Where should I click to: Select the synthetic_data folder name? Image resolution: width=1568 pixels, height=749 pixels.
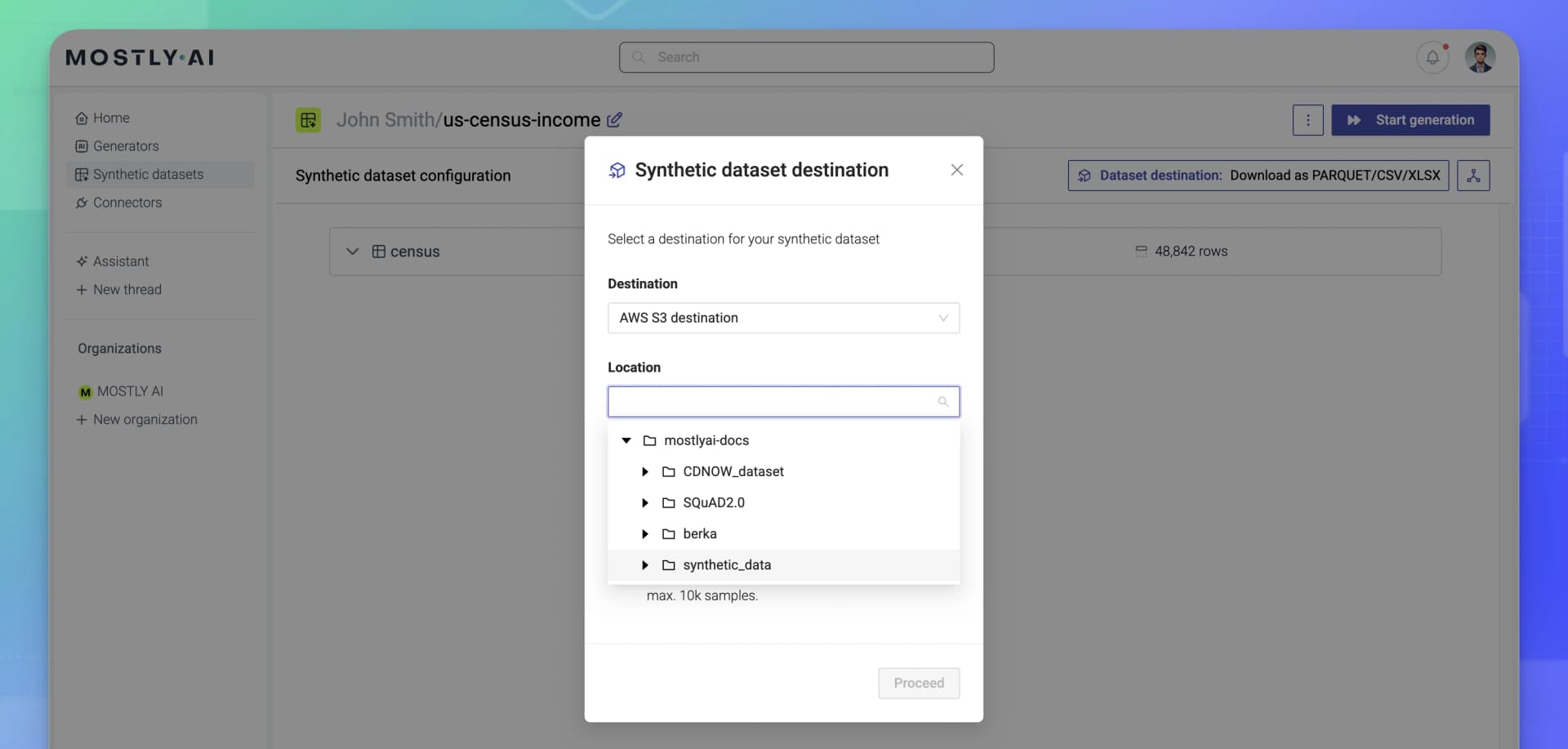pyautogui.click(x=727, y=565)
